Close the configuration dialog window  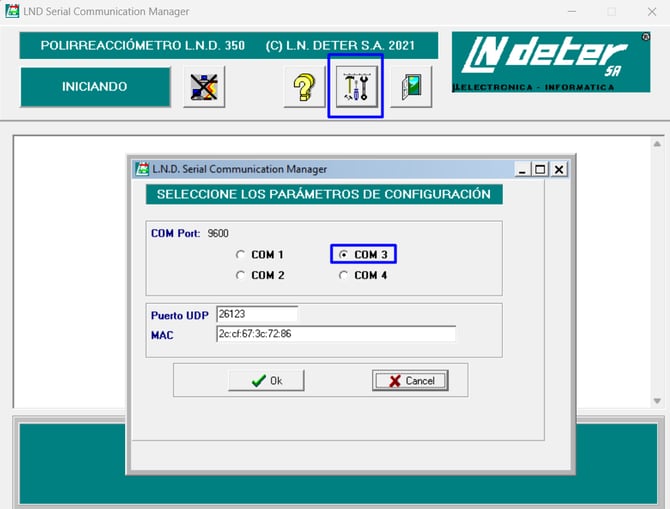[559, 169]
